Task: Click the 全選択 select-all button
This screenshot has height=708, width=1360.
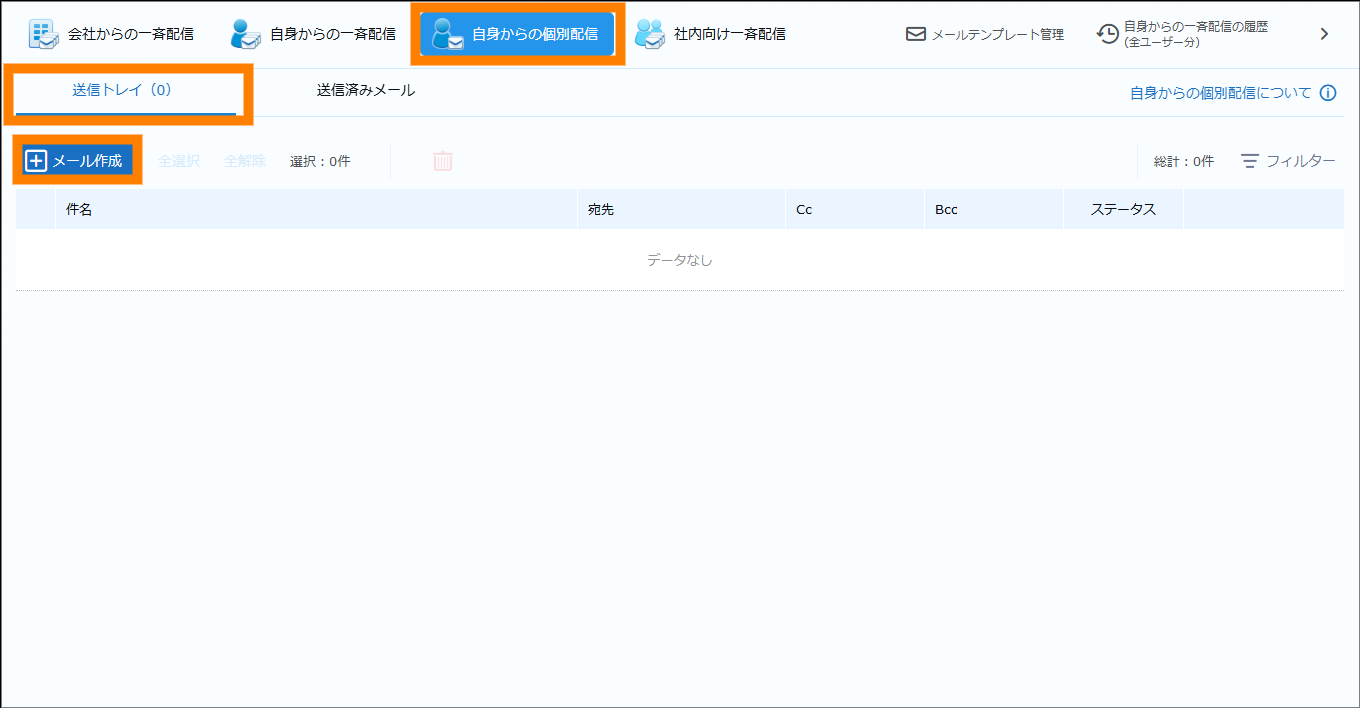Action: point(179,161)
